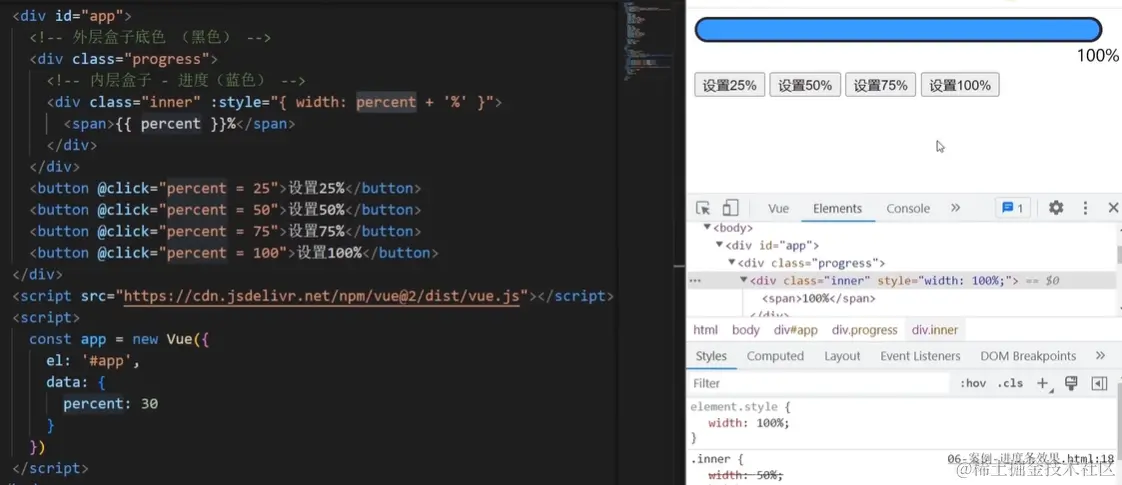1122x485 pixels.
Task: Open the DOM Breakpoints sub-tab
Action: (x=1028, y=356)
